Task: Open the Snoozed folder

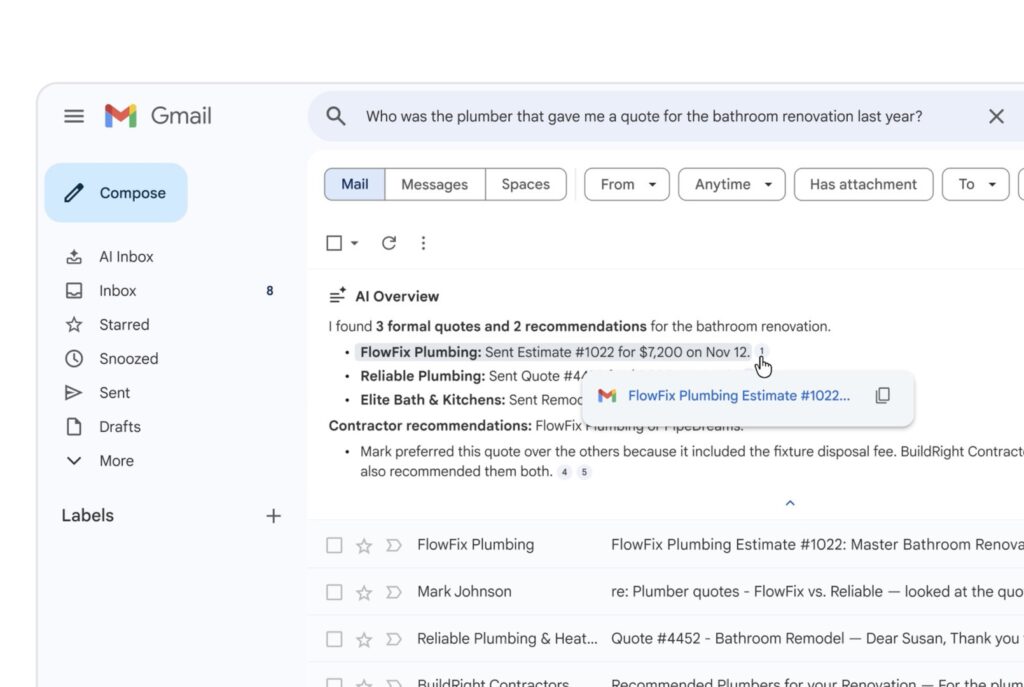Action: click(129, 359)
